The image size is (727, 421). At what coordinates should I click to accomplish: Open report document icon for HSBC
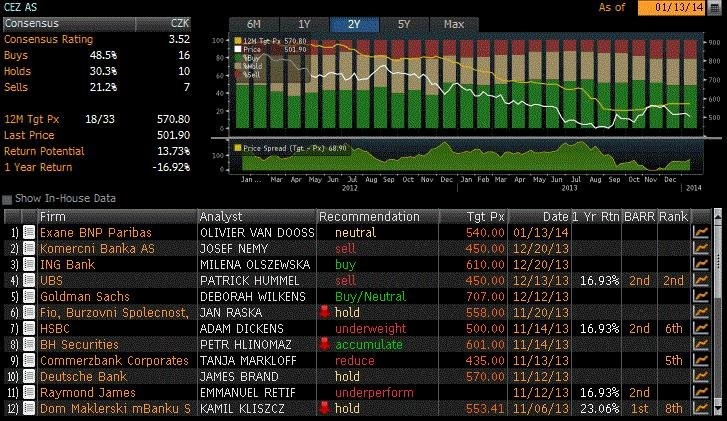click(x=29, y=328)
